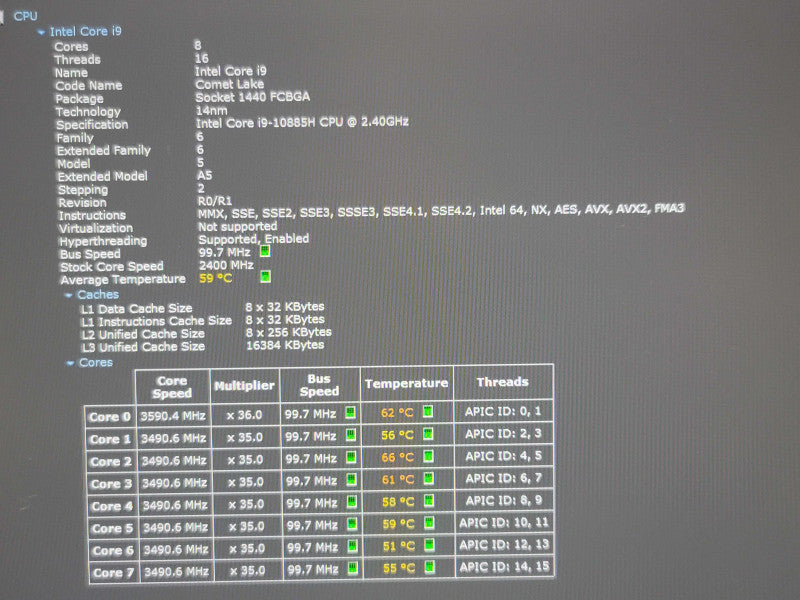Click the 51 °C temperature value

399,546
